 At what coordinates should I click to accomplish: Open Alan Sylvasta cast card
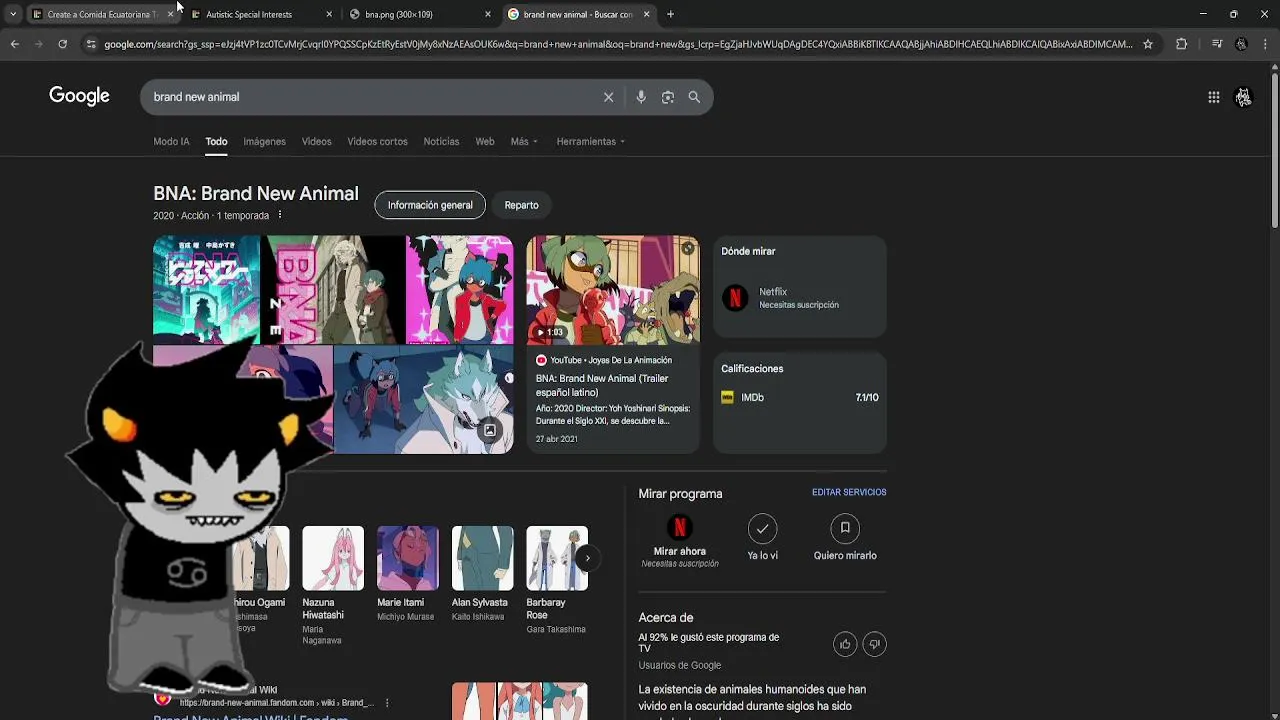[x=482, y=574]
